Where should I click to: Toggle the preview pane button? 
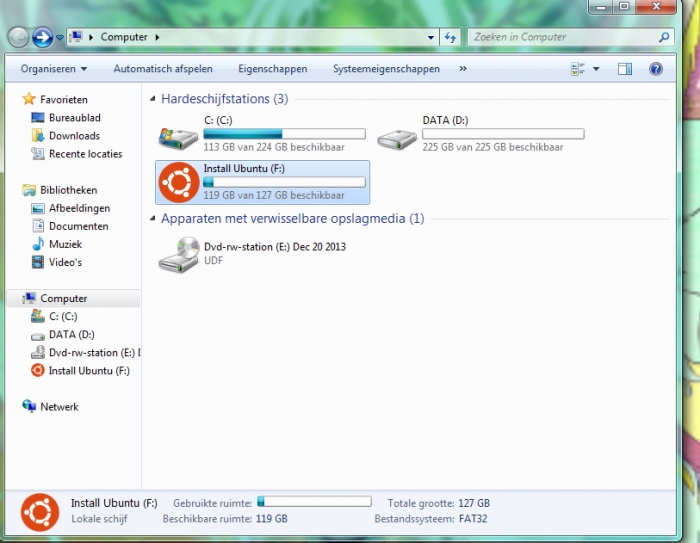pos(625,69)
